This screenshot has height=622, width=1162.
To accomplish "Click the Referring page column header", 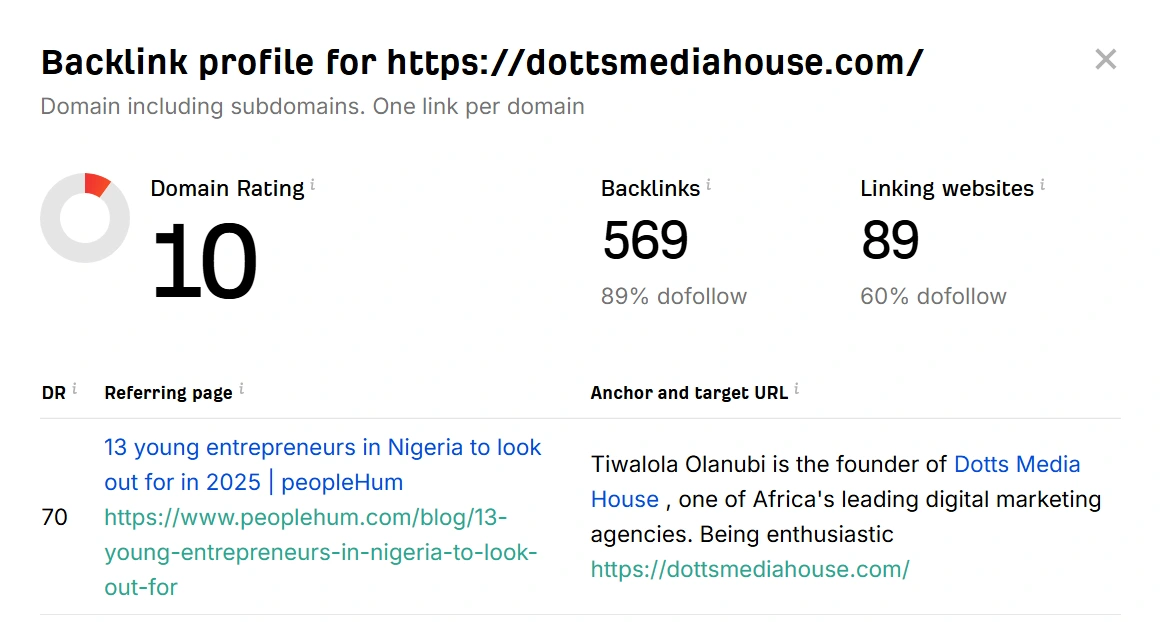I will click(168, 393).
